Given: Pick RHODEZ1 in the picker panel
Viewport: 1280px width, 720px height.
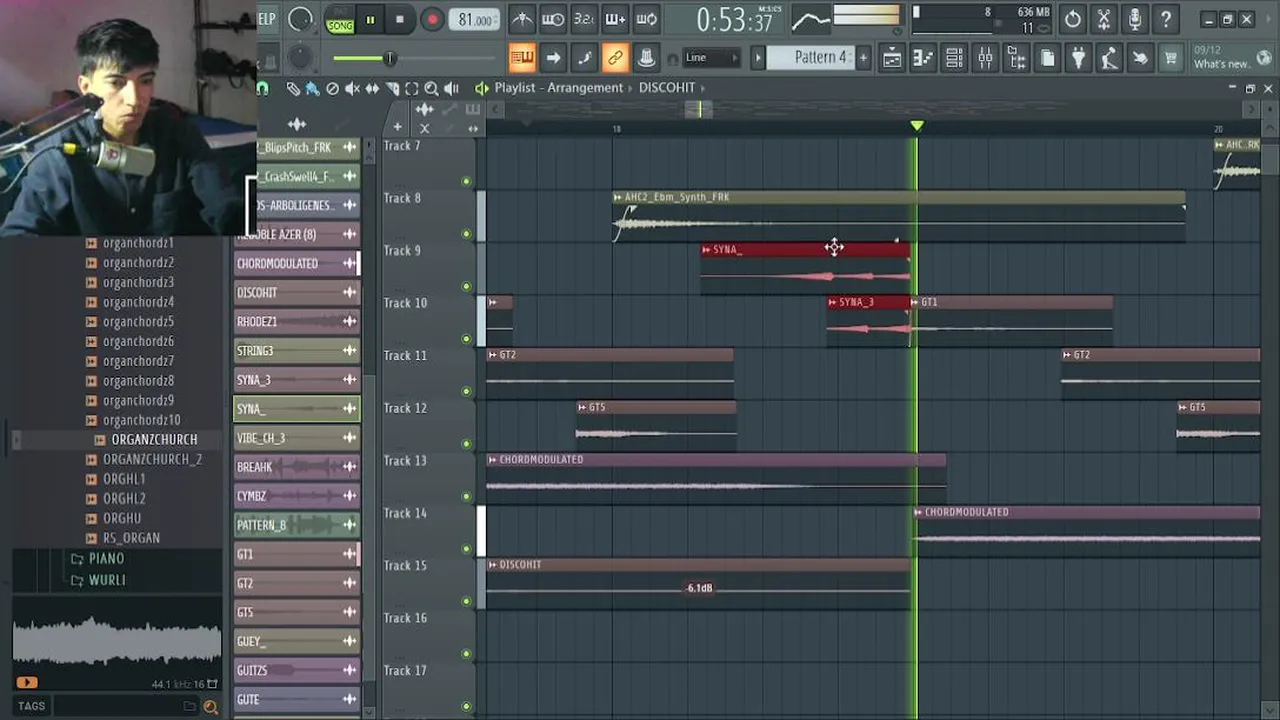Looking at the screenshot, I should (296, 322).
